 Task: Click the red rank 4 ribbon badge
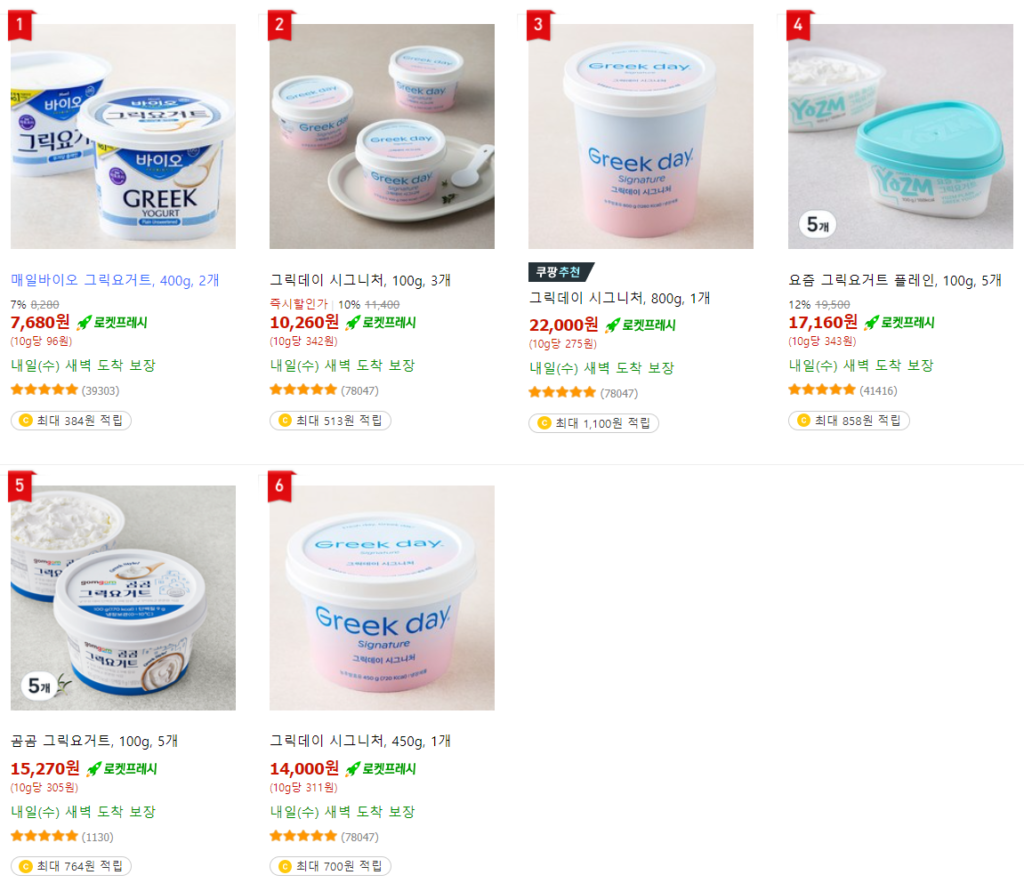(798, 25)
